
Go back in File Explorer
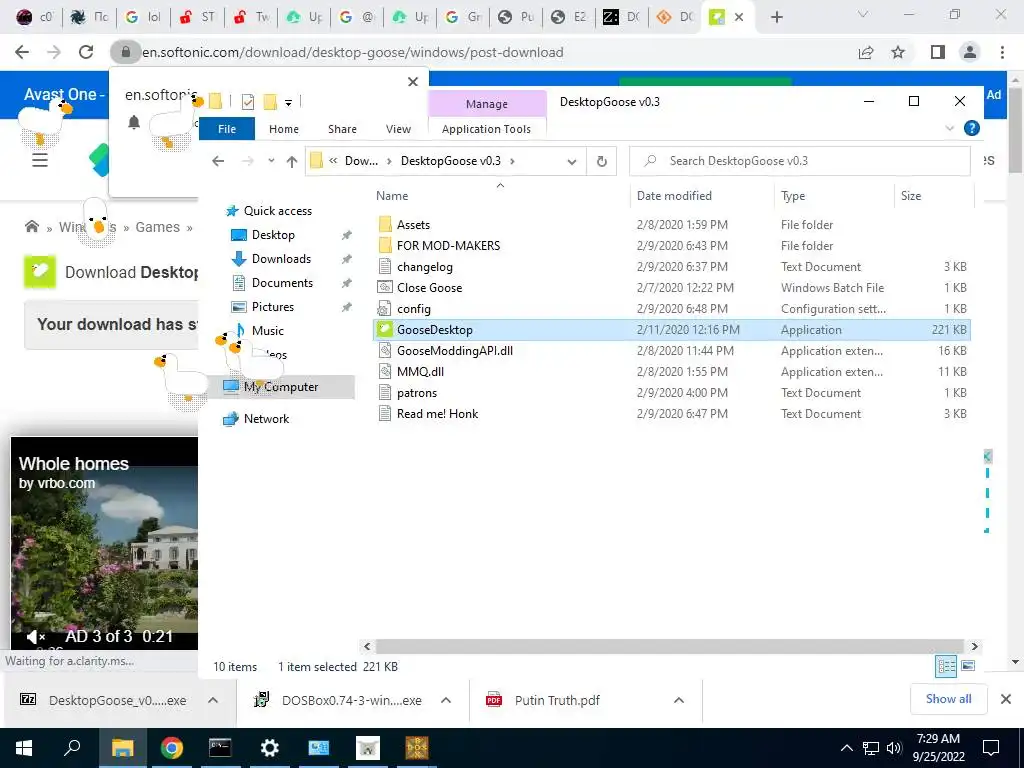point(218,161)
